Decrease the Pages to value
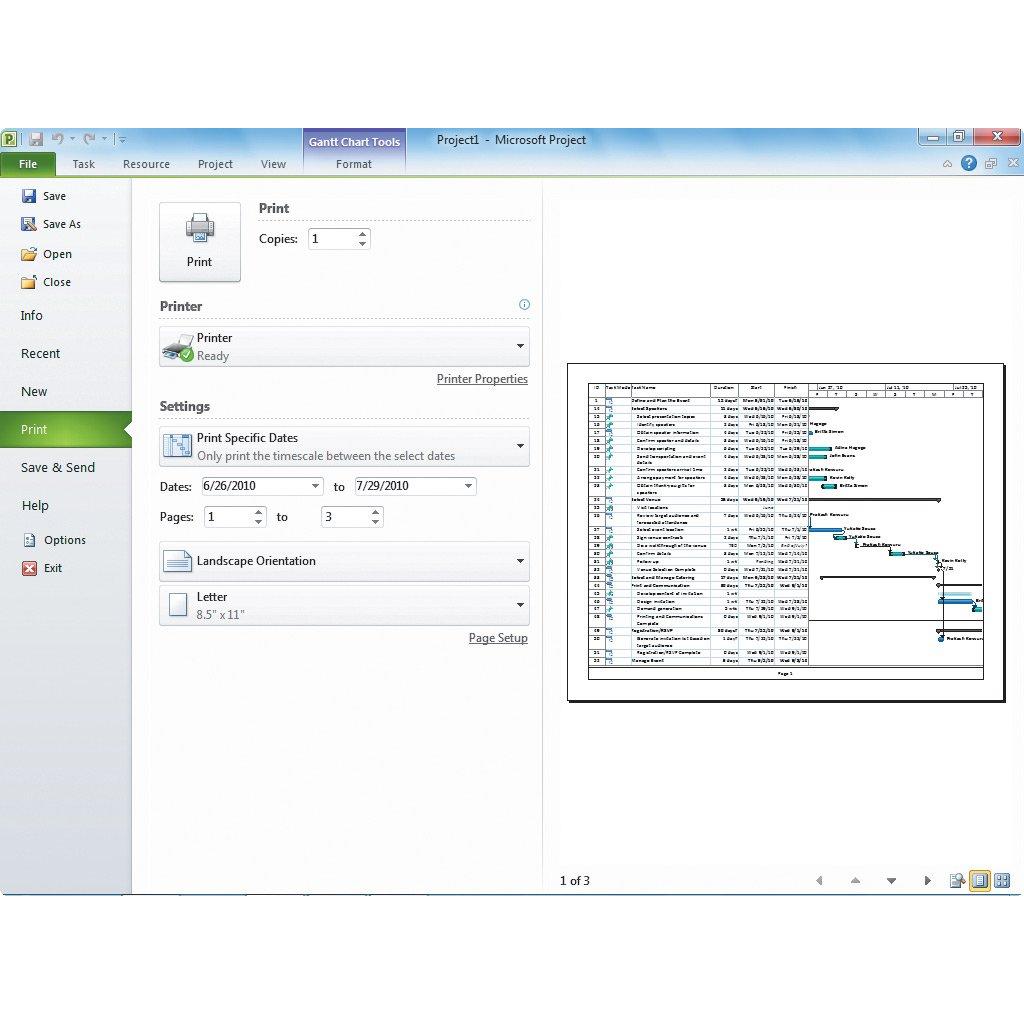Image resolution: width=1024 pixels, height=1024 pixels. pos(376,522)
